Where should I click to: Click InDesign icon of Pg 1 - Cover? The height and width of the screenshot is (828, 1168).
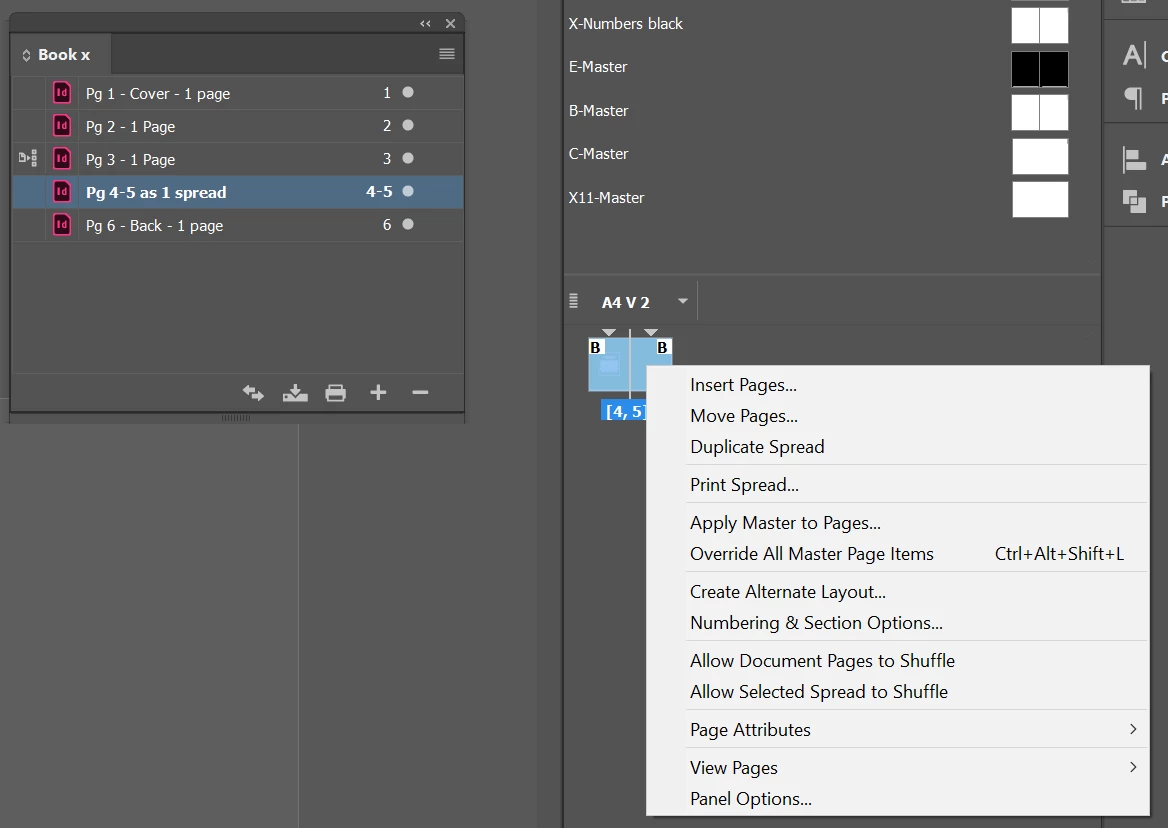[x=62, y=93]
